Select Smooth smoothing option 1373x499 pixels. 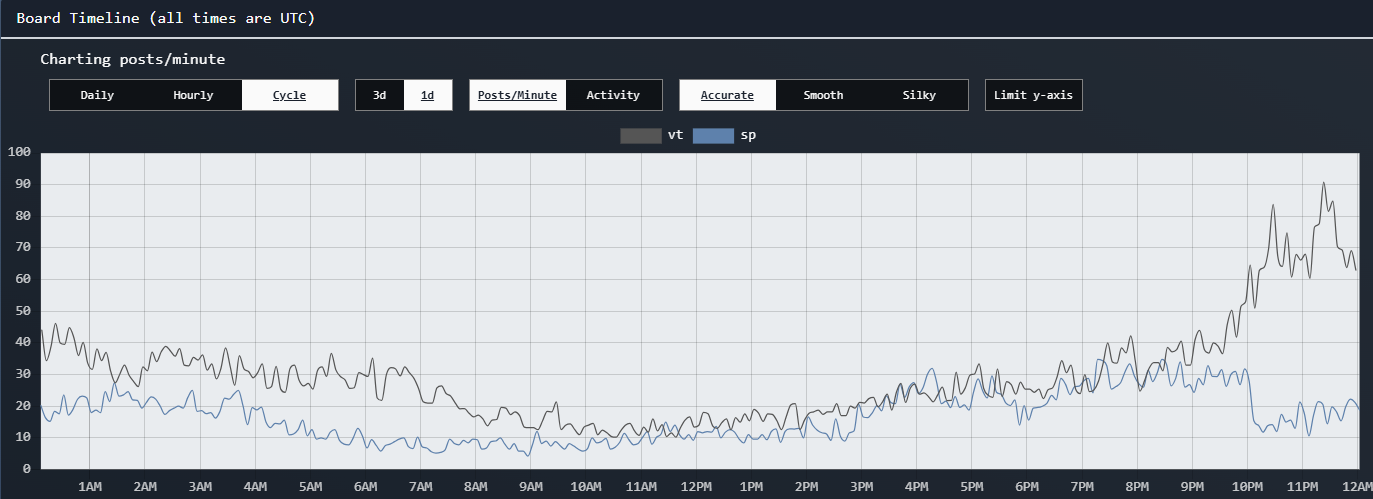tap(823, 95)
